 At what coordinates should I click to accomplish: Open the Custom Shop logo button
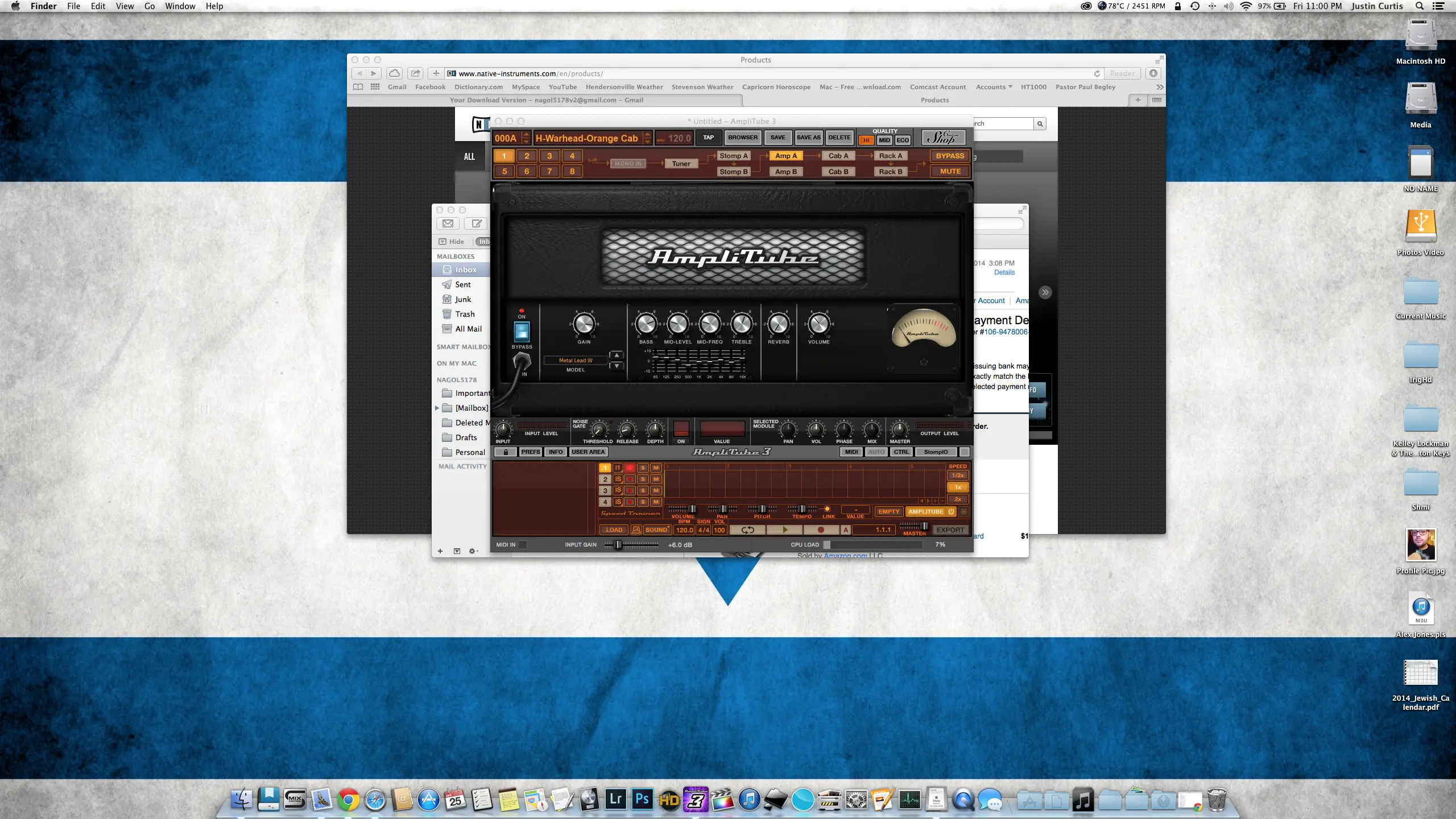[x=943, y=138]
